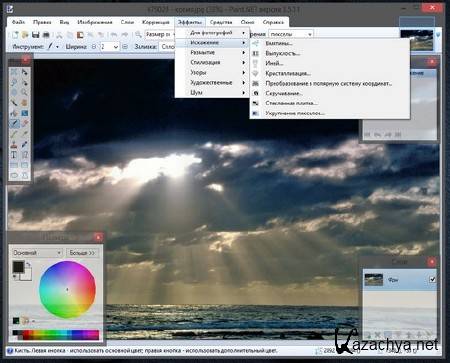Swap primary and secondary colors arrow
The image size is (450, 363).
coord(29,264)
